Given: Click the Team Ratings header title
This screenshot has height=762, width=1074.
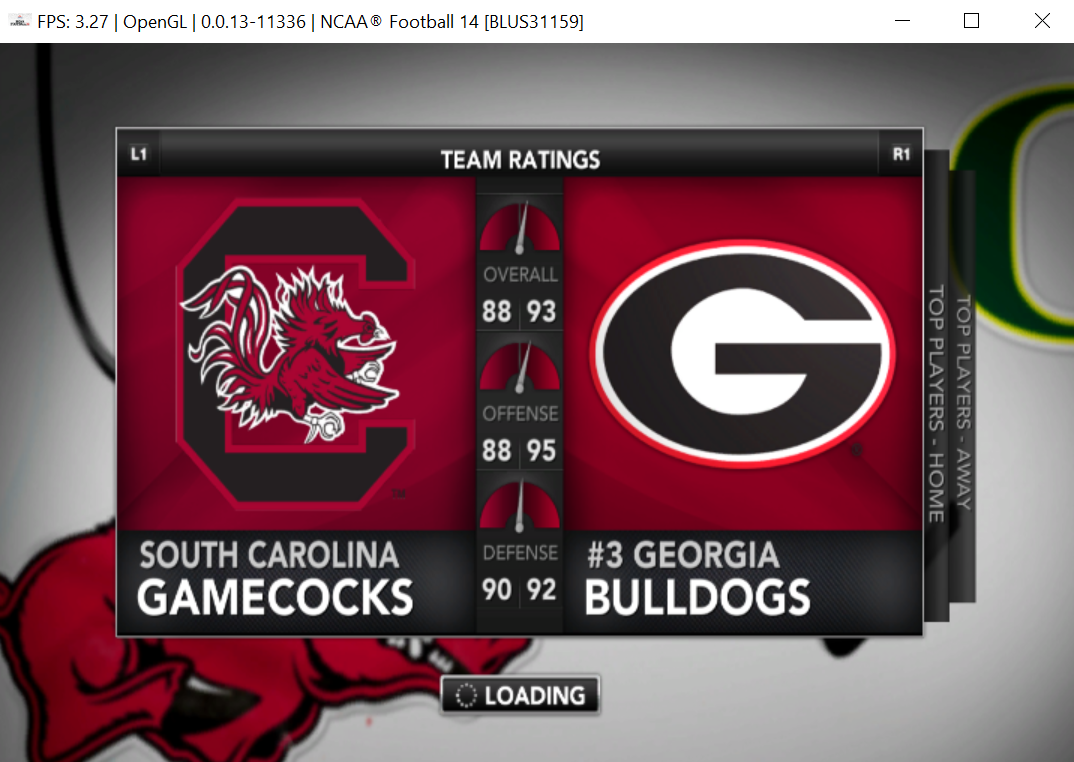Looking at the screenshot, I should 520,160.
